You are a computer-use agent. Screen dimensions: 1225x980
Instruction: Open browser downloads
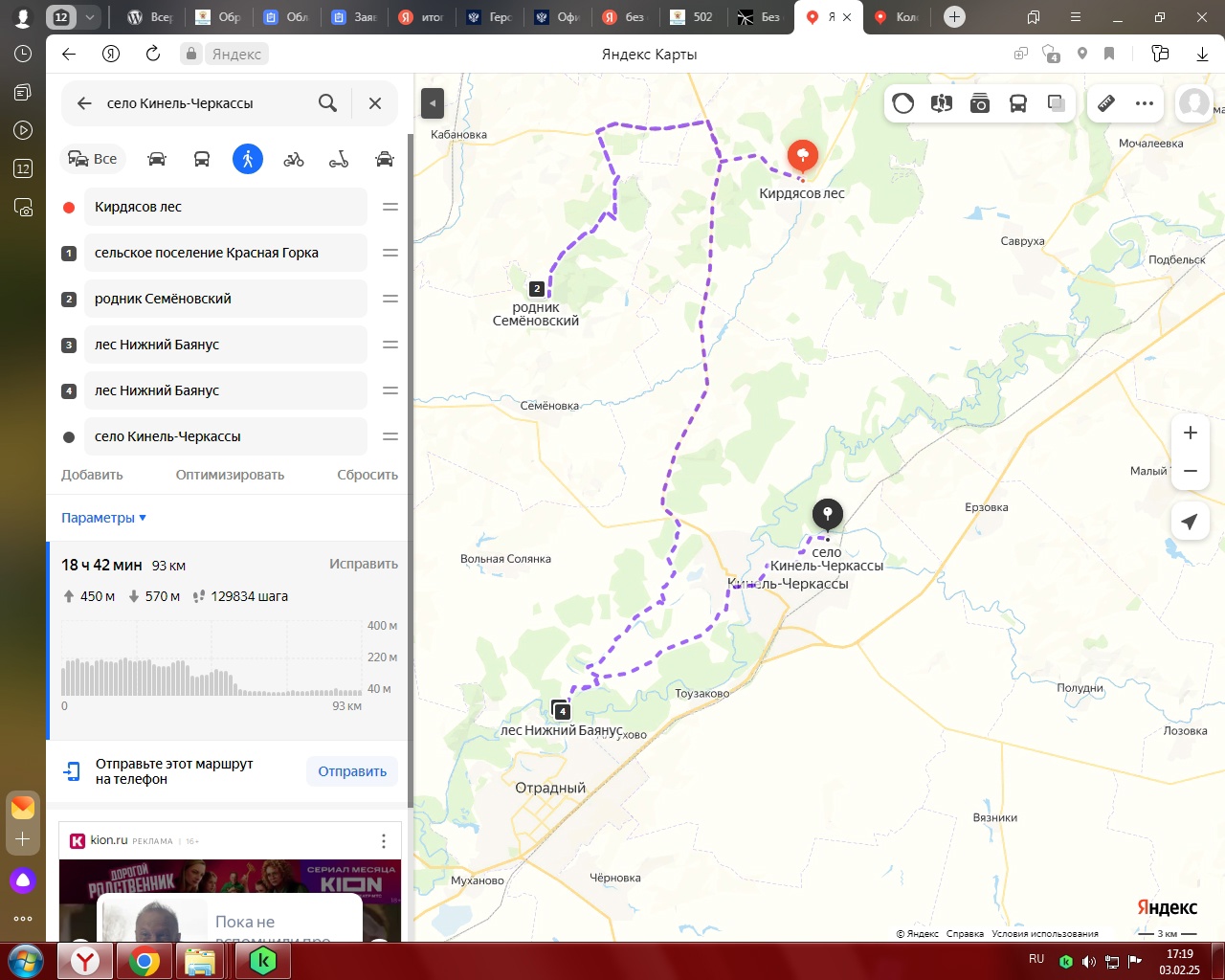(1203, 54)
